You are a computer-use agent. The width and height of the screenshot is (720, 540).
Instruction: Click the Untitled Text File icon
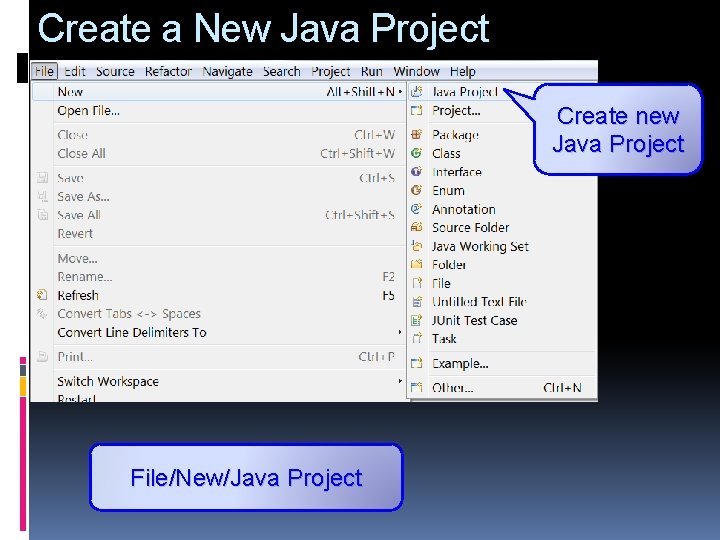[416, 302]
